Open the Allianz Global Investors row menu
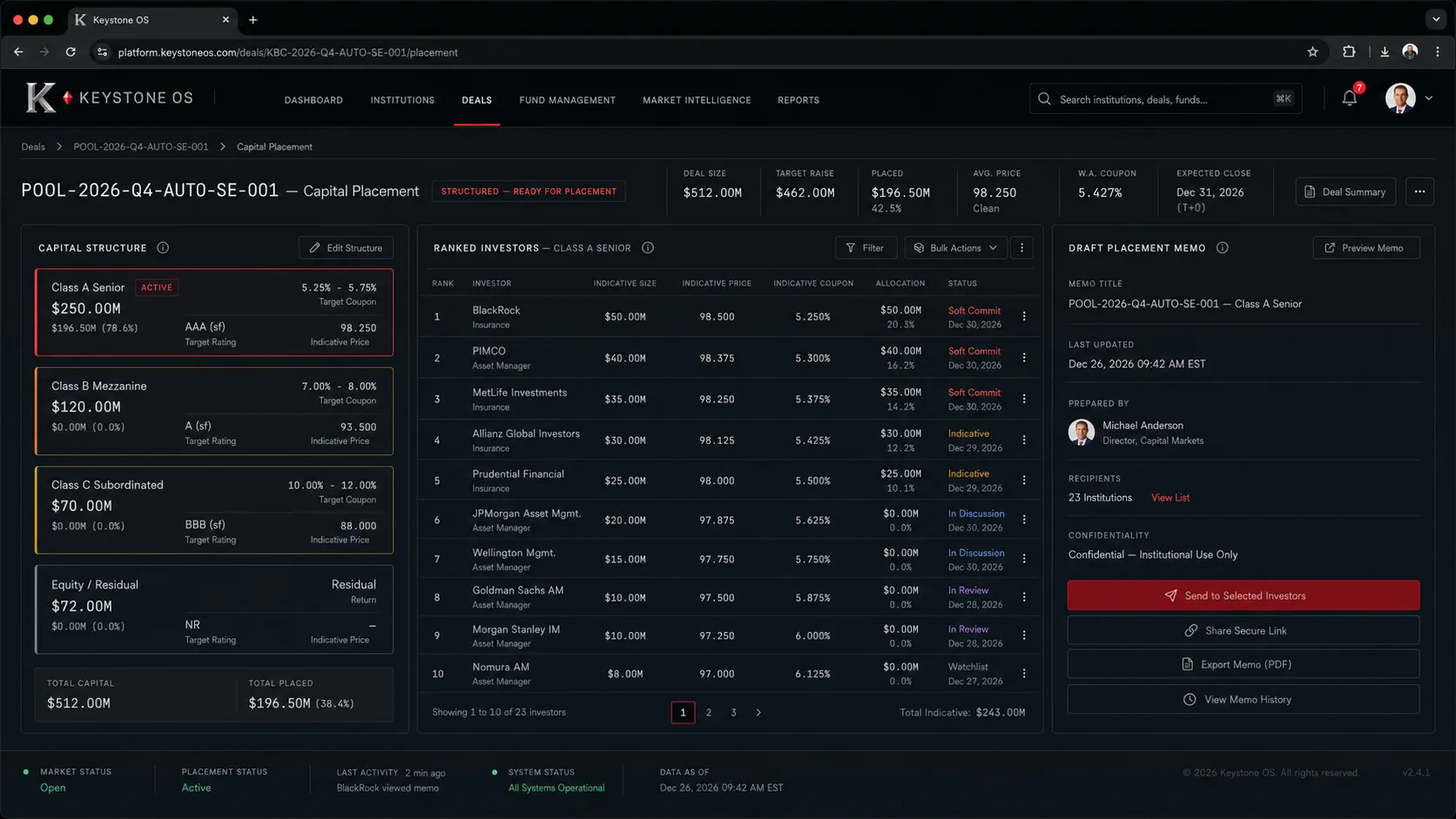 pos(1024,440)
